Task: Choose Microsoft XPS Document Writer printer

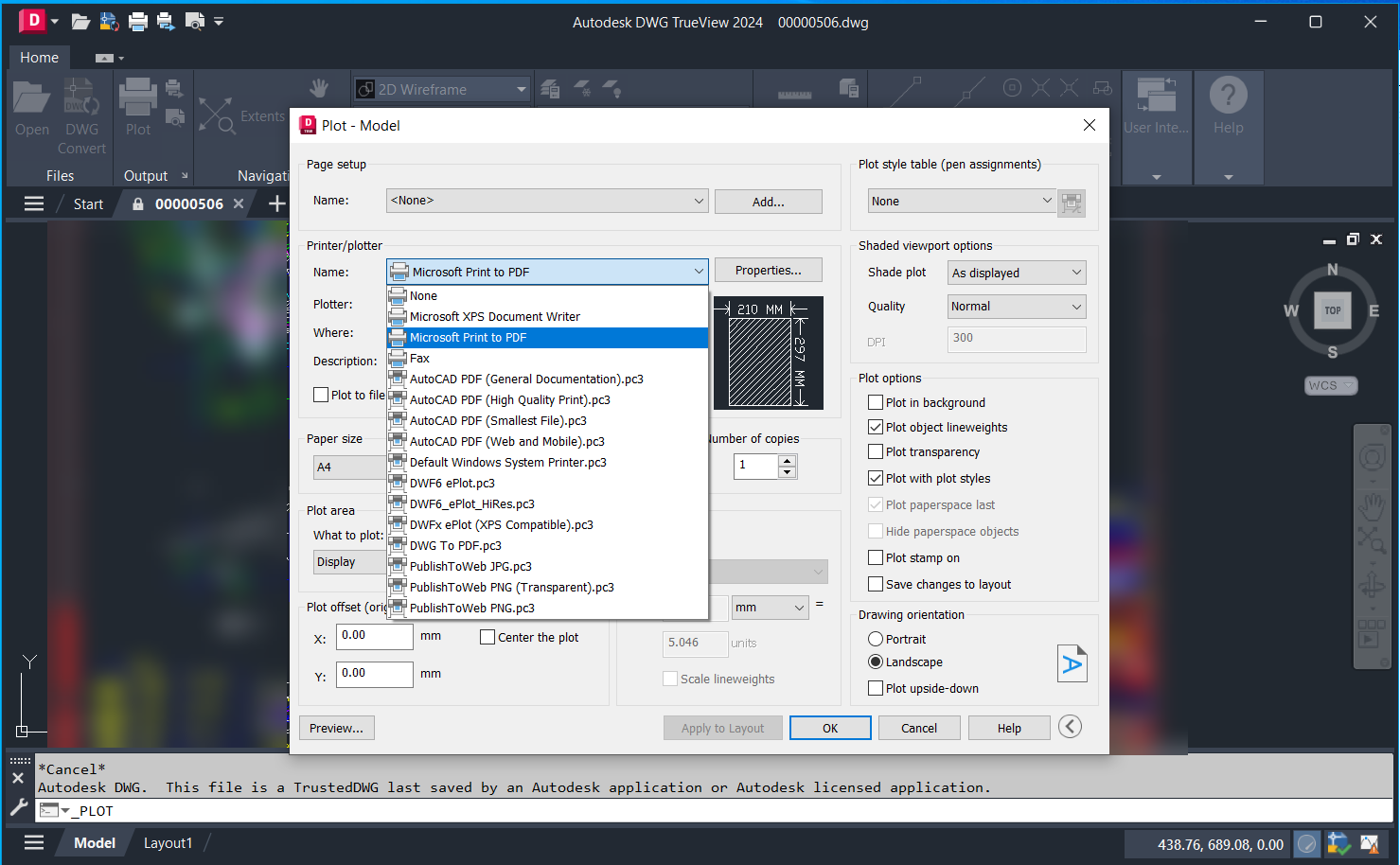Action: 547,317
